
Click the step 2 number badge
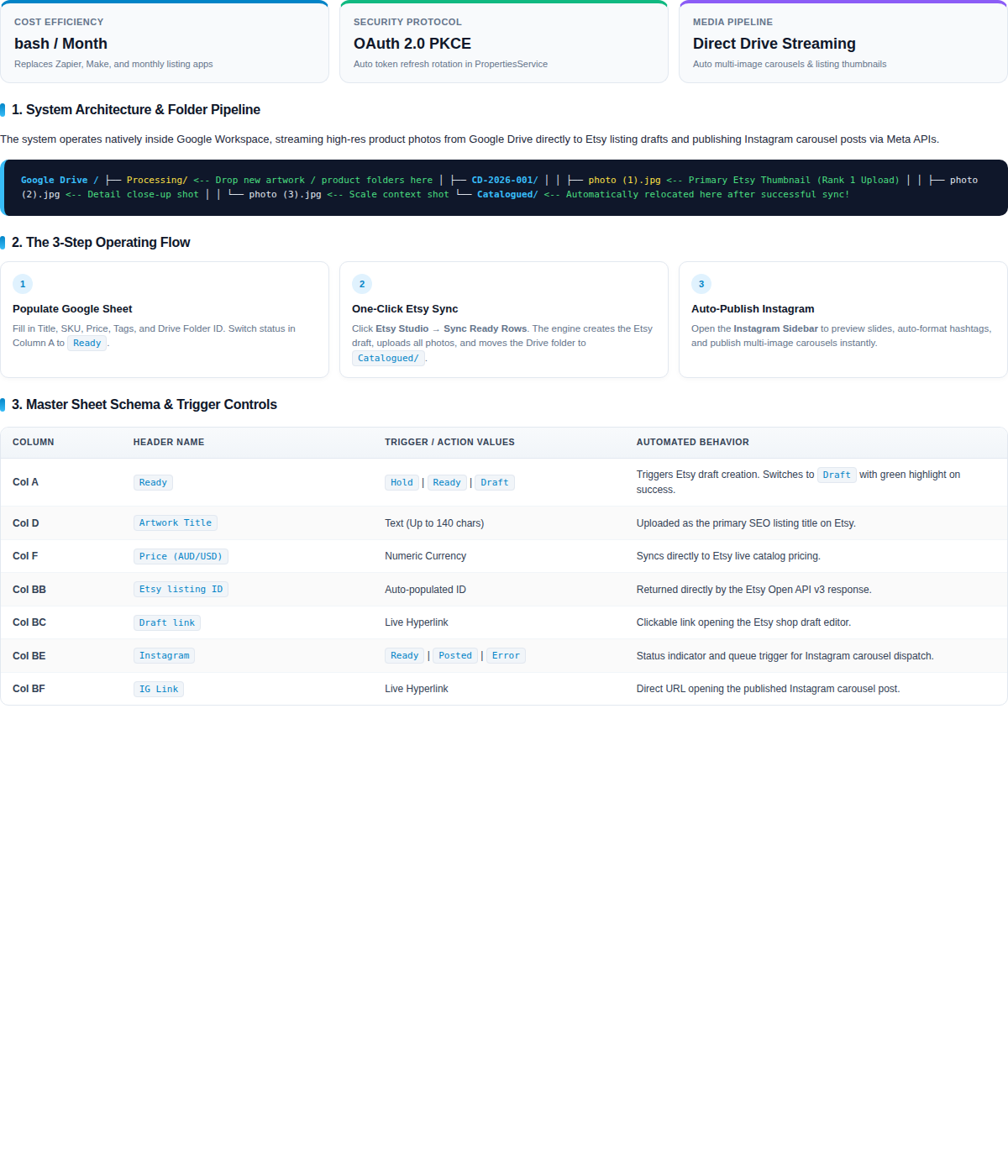(x=362, y=284)
